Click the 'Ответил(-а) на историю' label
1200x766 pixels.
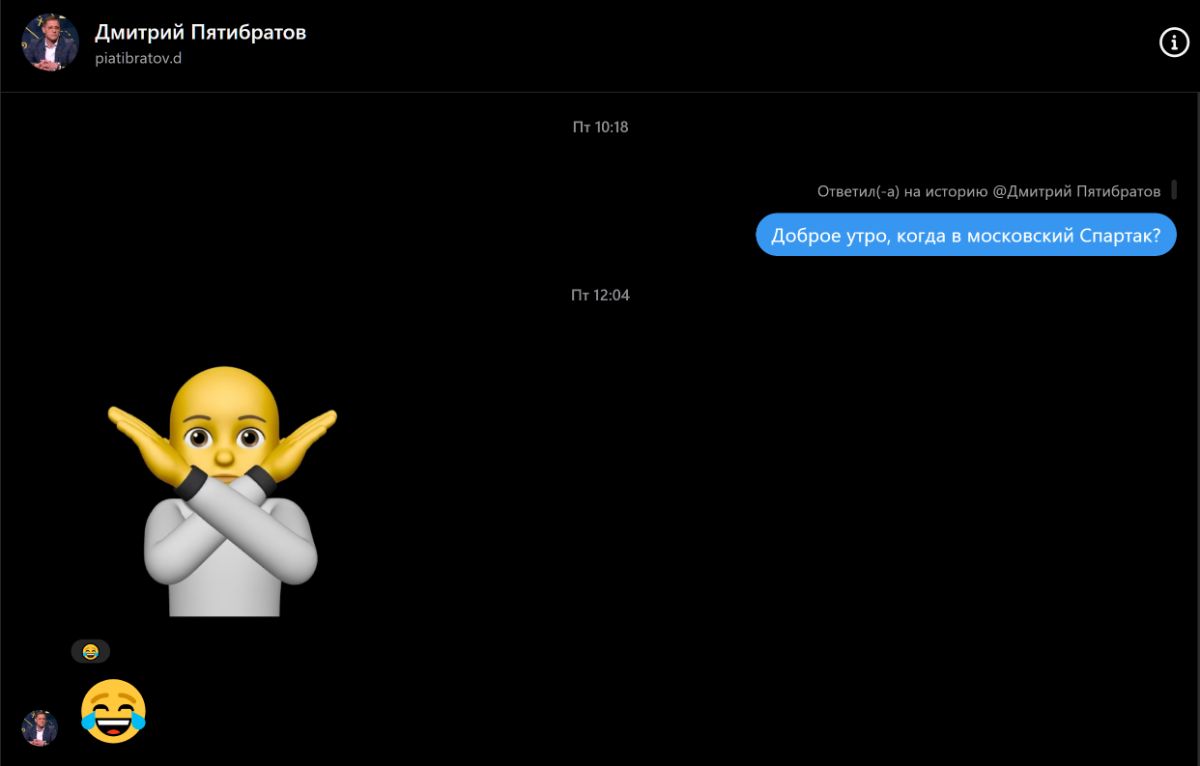pos(902,191)
